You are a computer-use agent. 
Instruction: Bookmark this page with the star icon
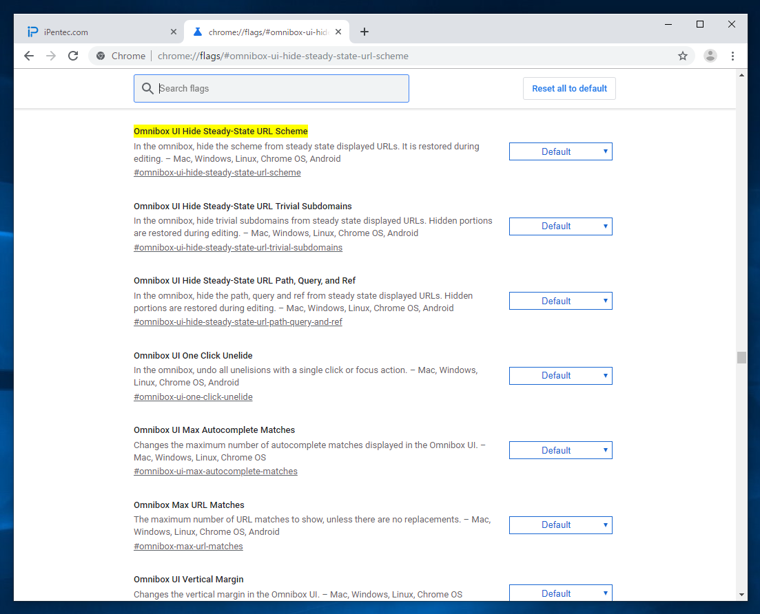[682, 56]
